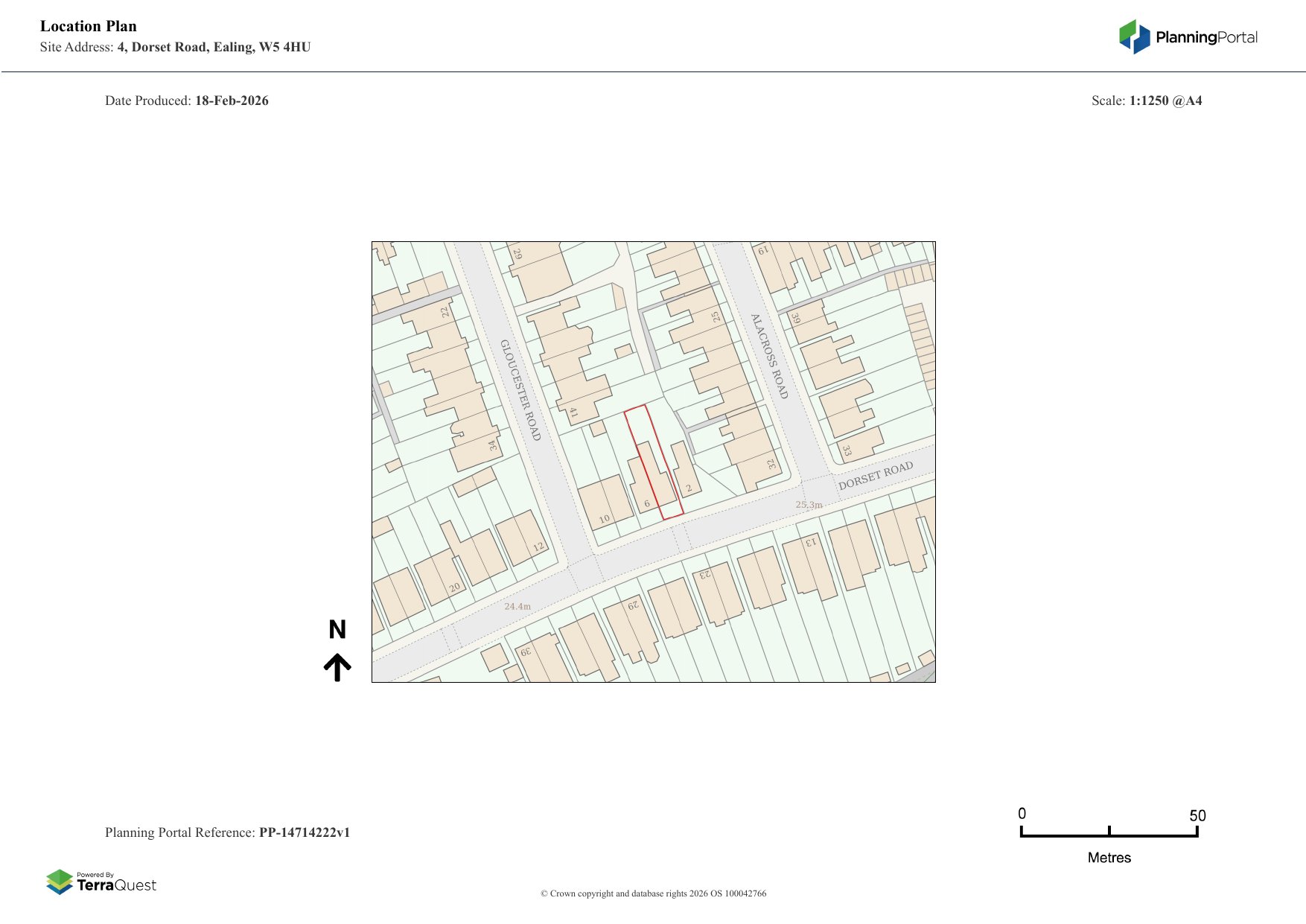Click the Location Plan heading
Screen dimensions: 1306x924
point(89,26)
